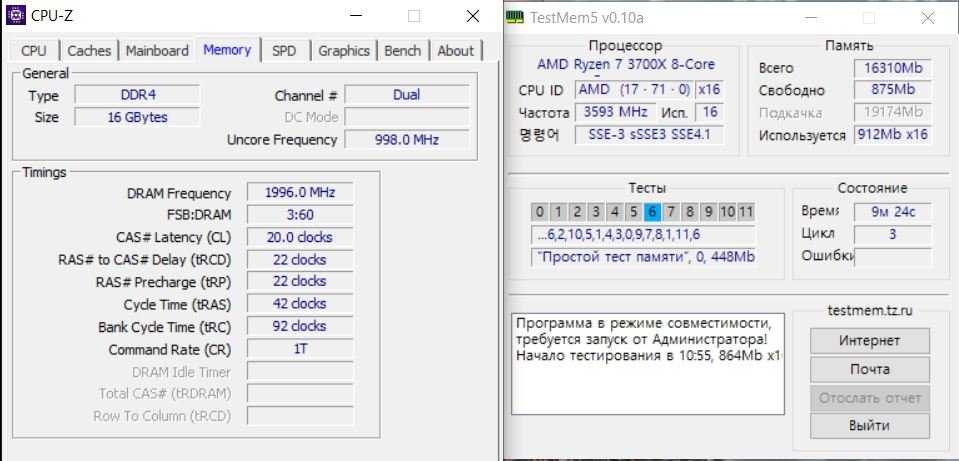Click the CAS# Latency value field
Screen dimensions: 959x461
coord(300,237)
